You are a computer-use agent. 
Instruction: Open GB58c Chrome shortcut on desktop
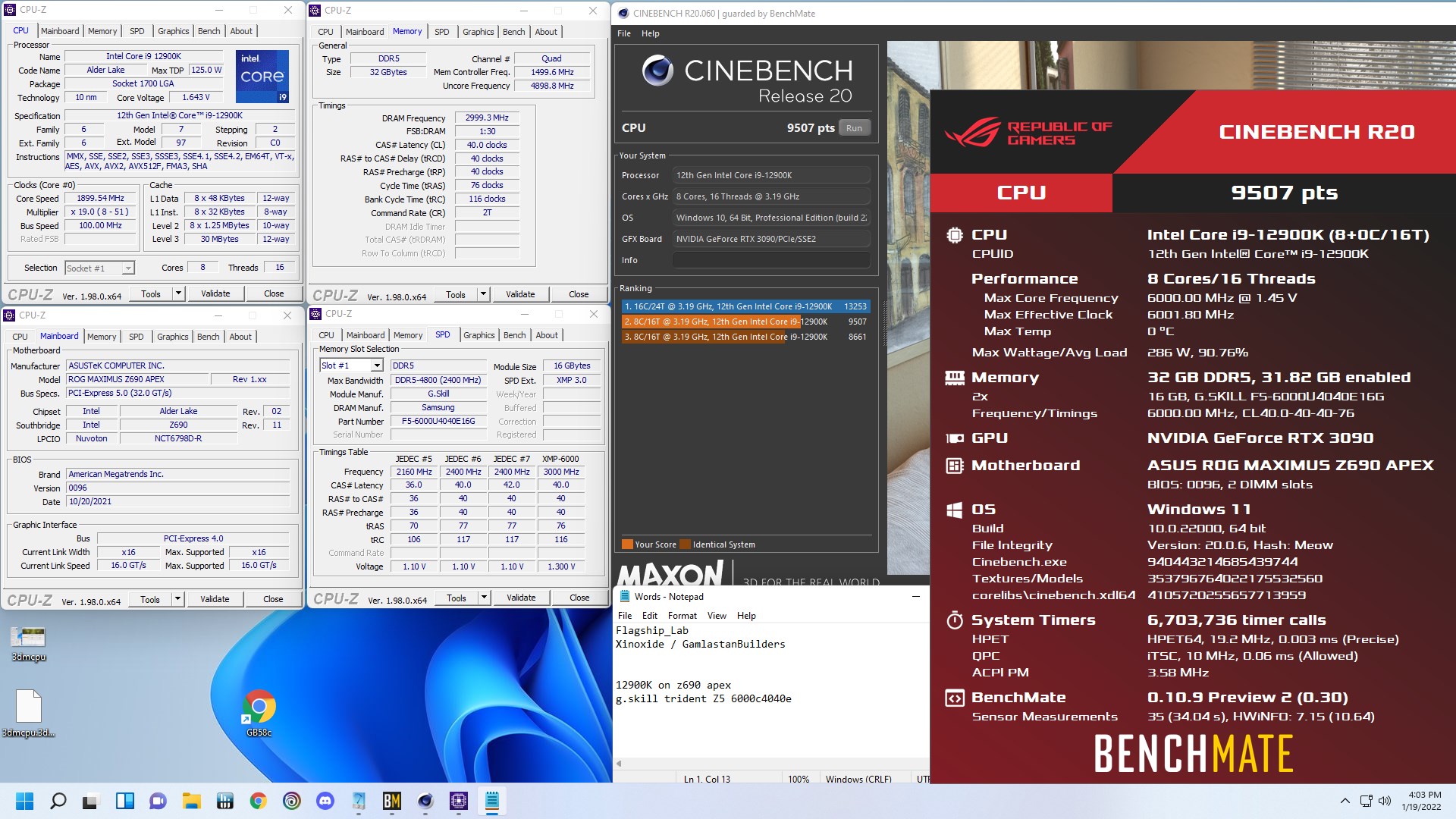(x=259, y=713)
